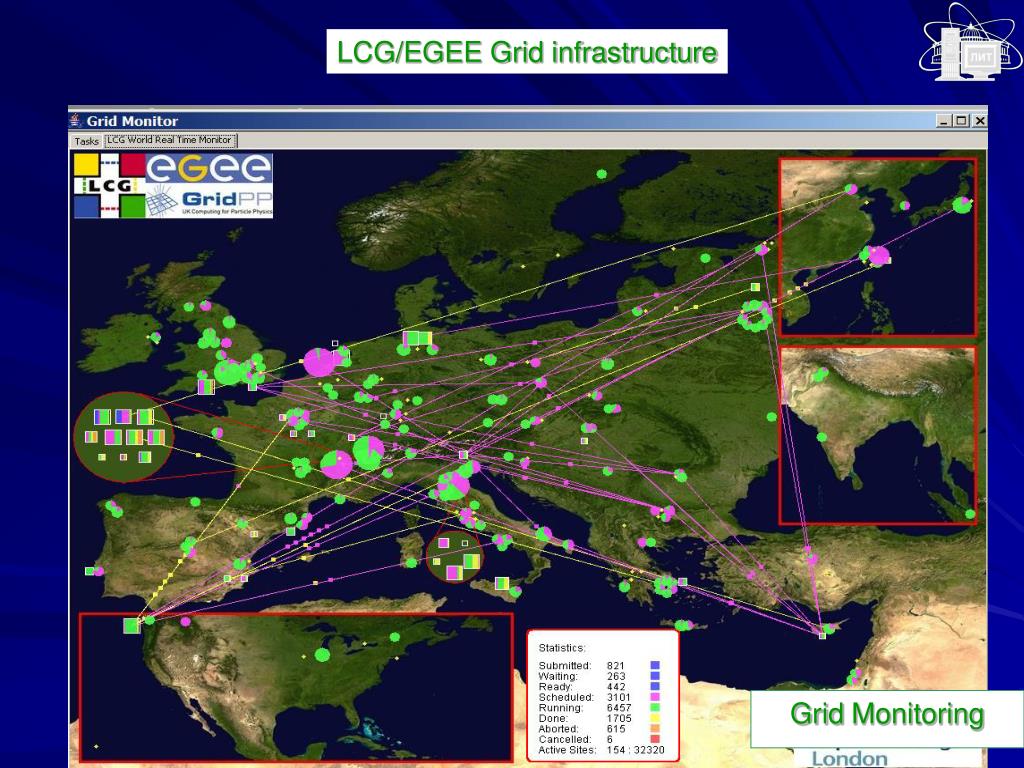The width and height of the screenshot is (1024, 768).
Task: Click the Submitted: 821 statistics row
Action: pos(598,665)
